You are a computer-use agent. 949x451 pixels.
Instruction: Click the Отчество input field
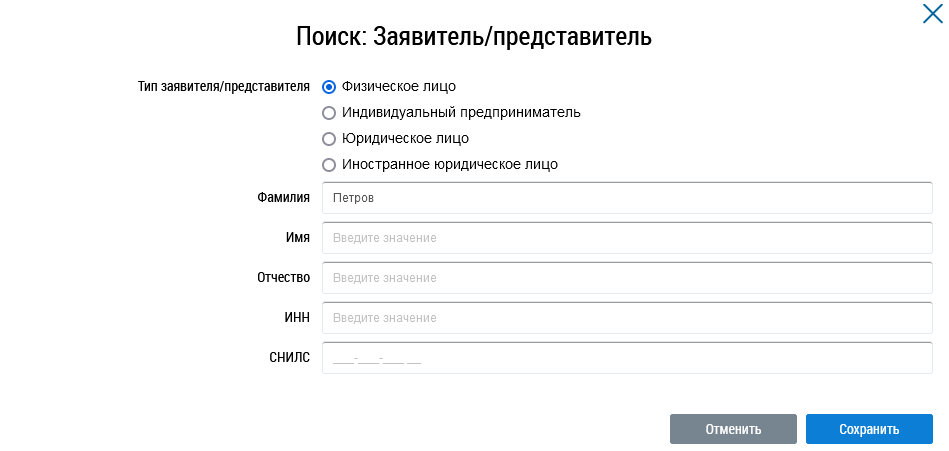click(627, 278)
